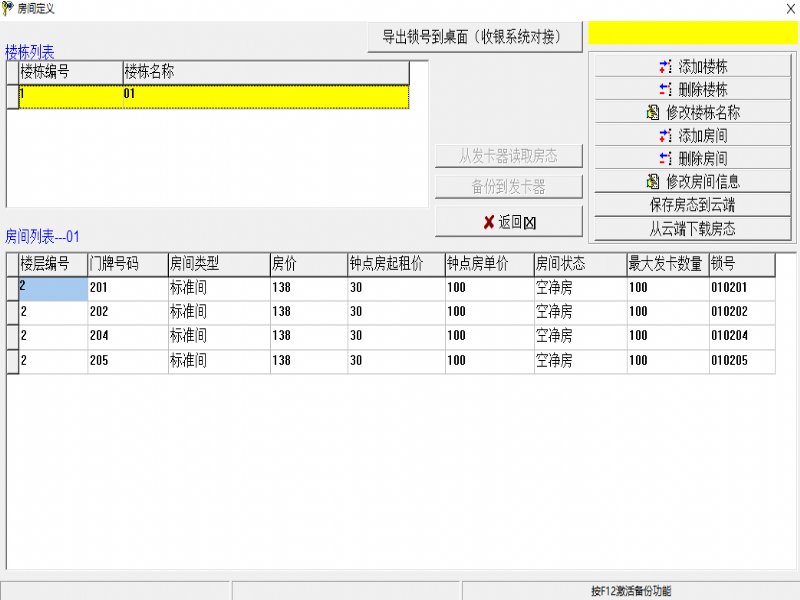Click the 房价 column header
800x600 pixels.
308,264
